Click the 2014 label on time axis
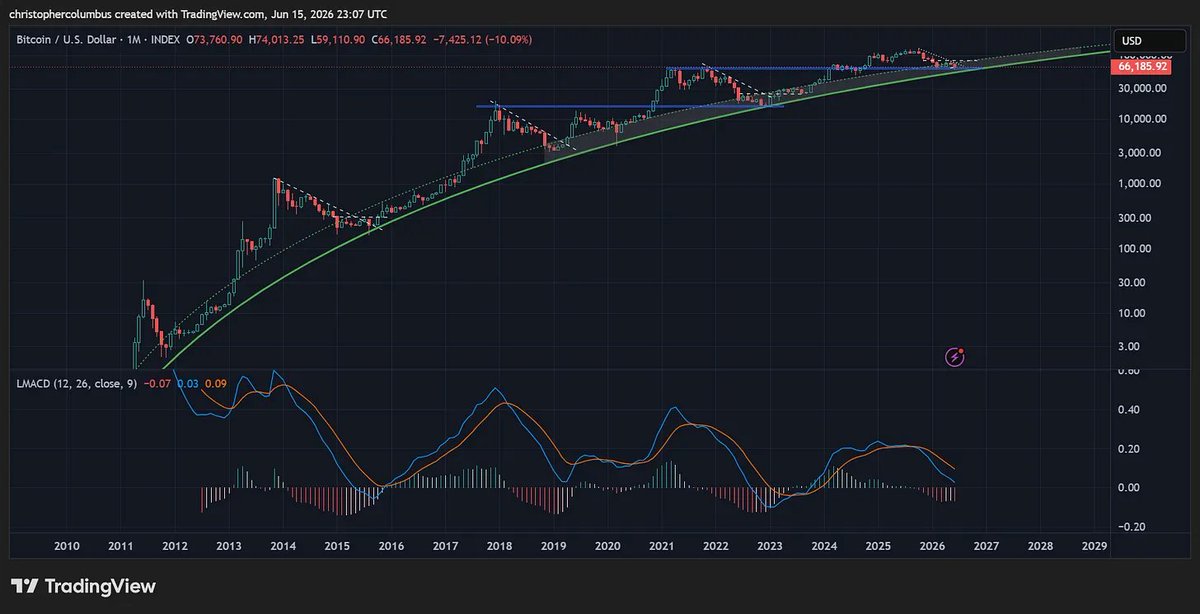The height and width of the screenshot is (614, 1200). coord(283,547)
